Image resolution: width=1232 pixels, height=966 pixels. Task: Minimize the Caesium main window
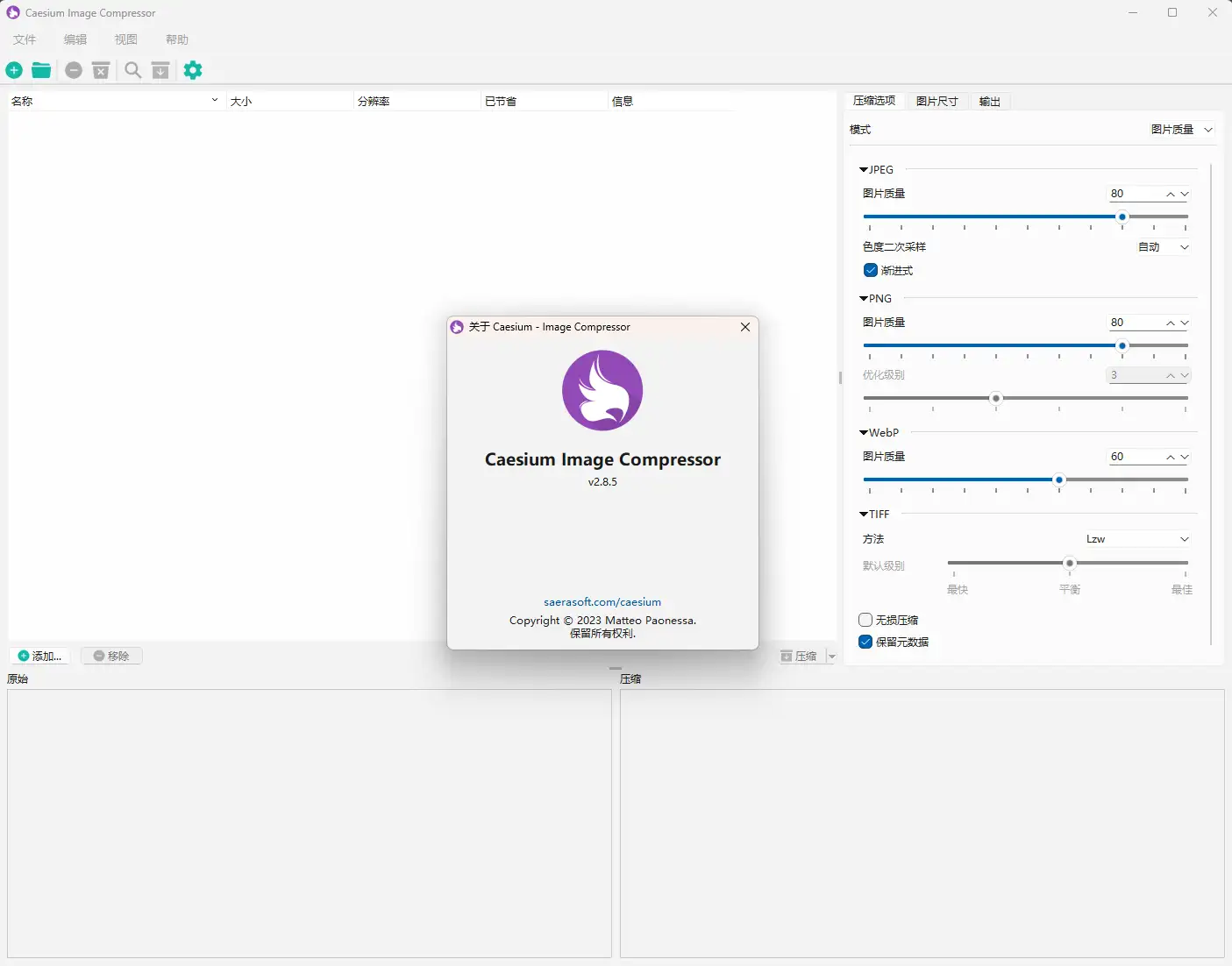[1133, 12]
